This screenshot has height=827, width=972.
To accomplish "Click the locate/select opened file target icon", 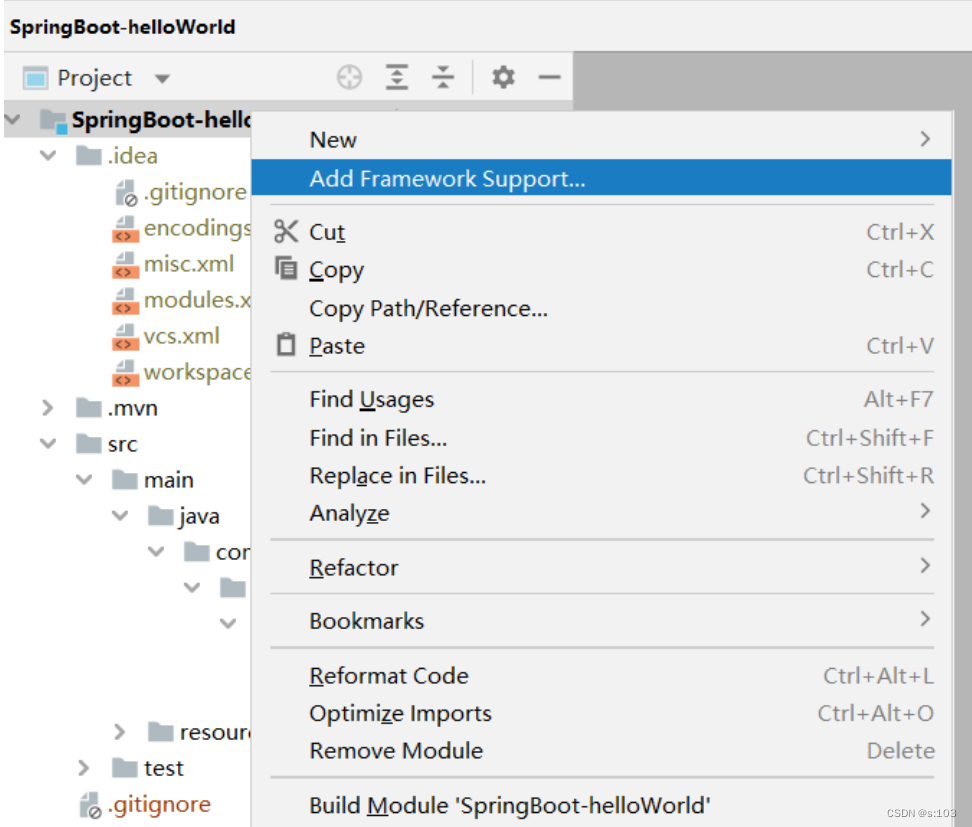I will tap(349, 77).
